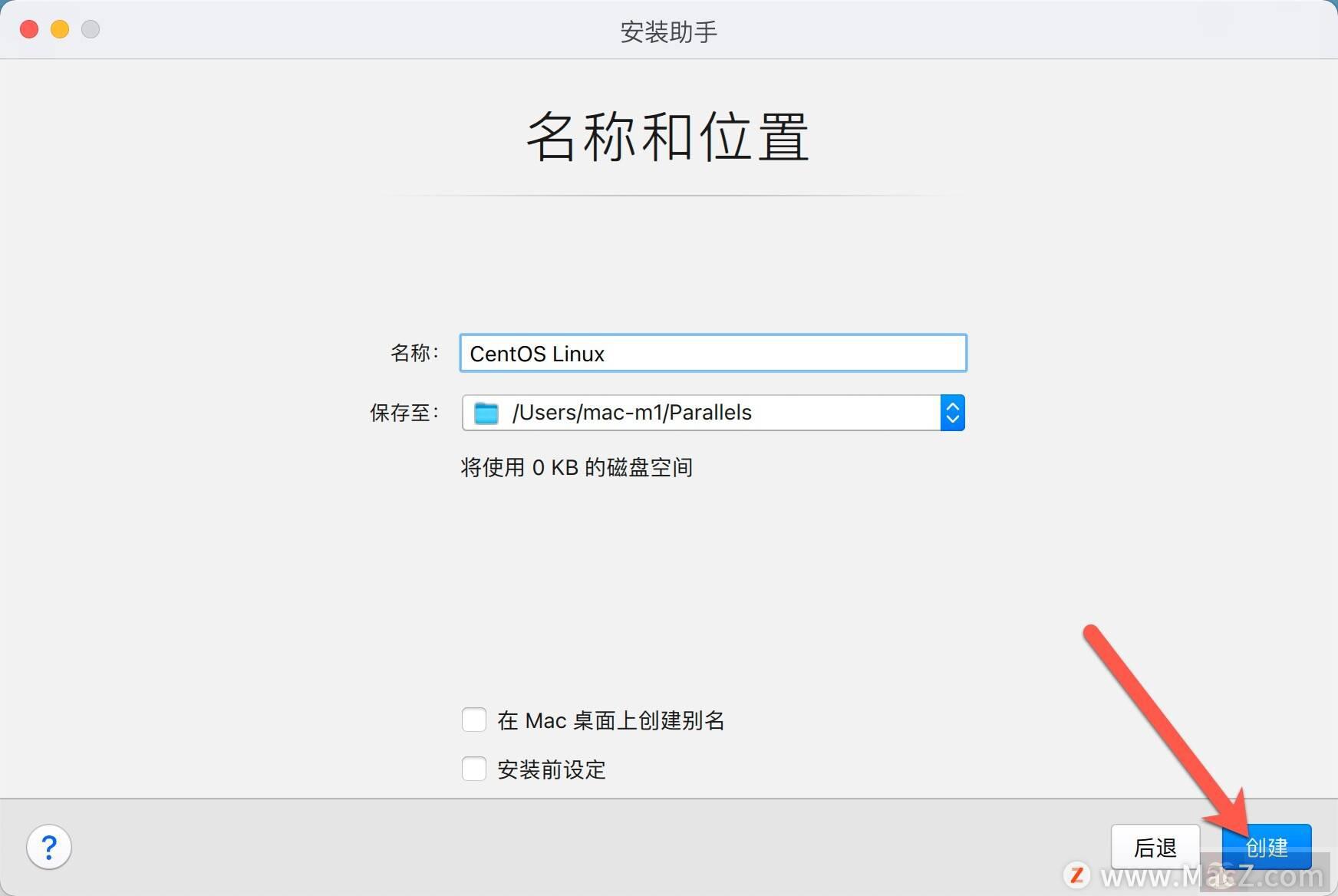Click the blue folder icon in save path
Screen dimensions: 1338x896
pyautogui.click(x=486, y=413)
